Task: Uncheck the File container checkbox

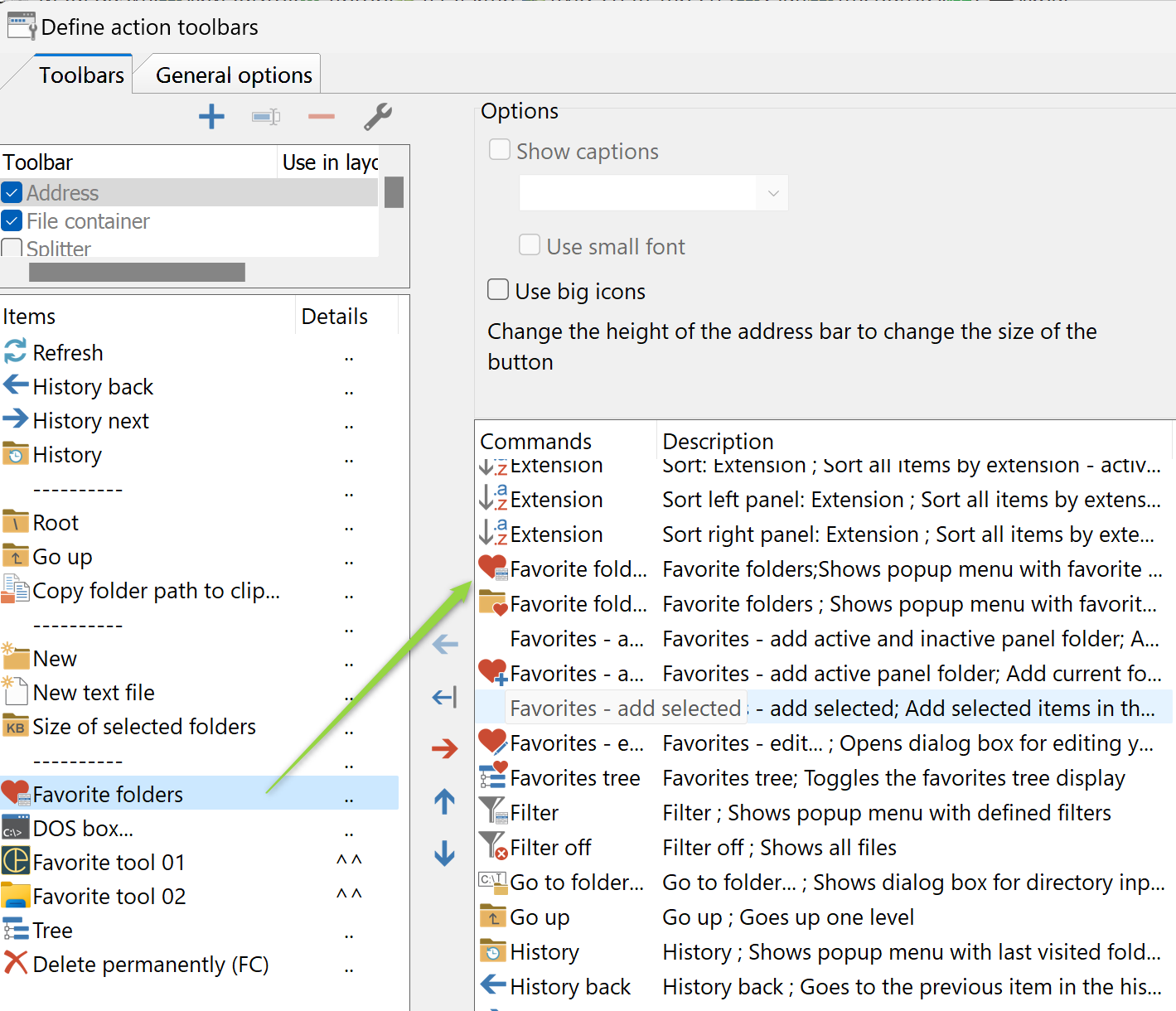Action: click(12, 221)
